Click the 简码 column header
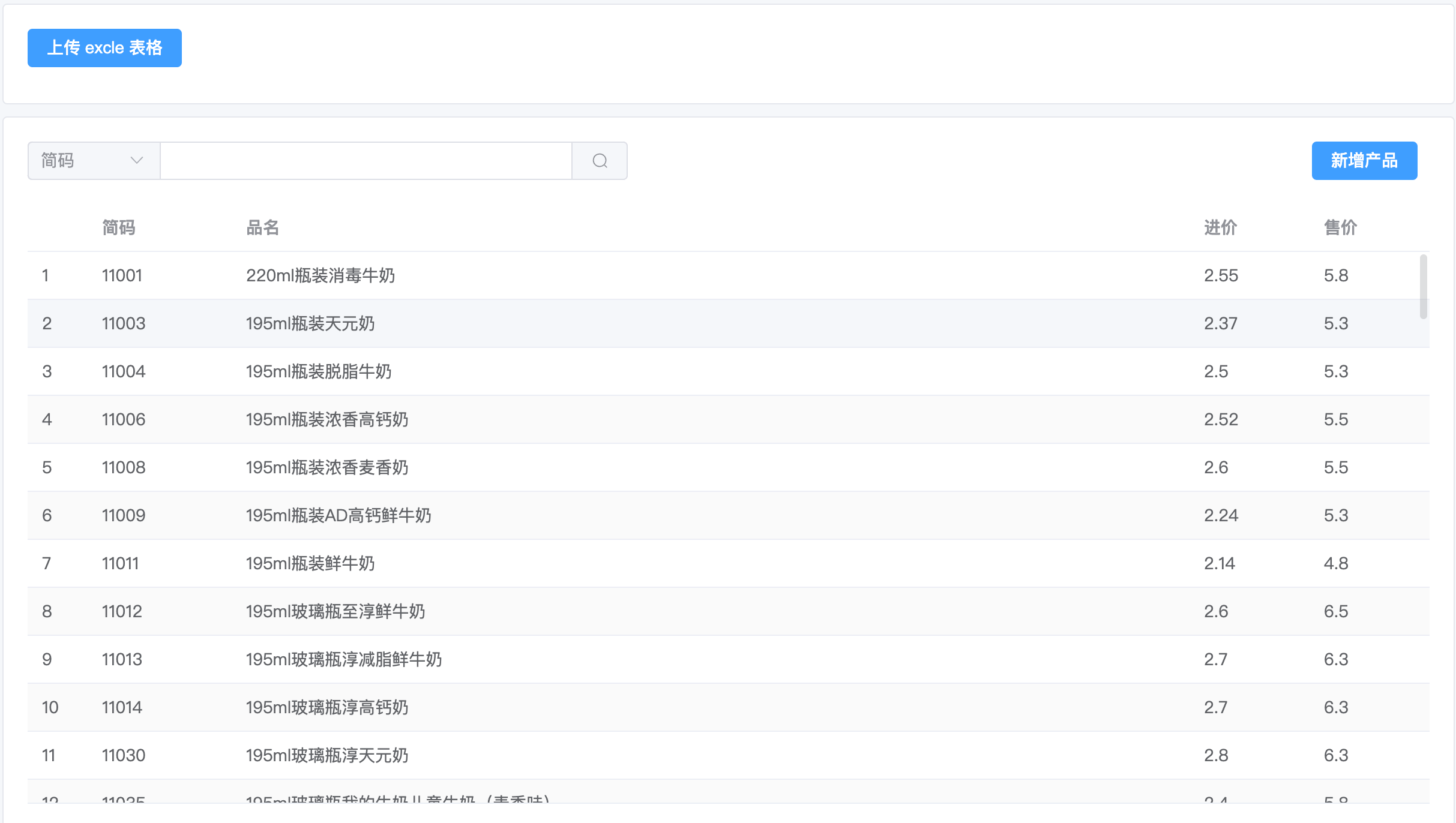1456x823 pixels. [118, 227]
